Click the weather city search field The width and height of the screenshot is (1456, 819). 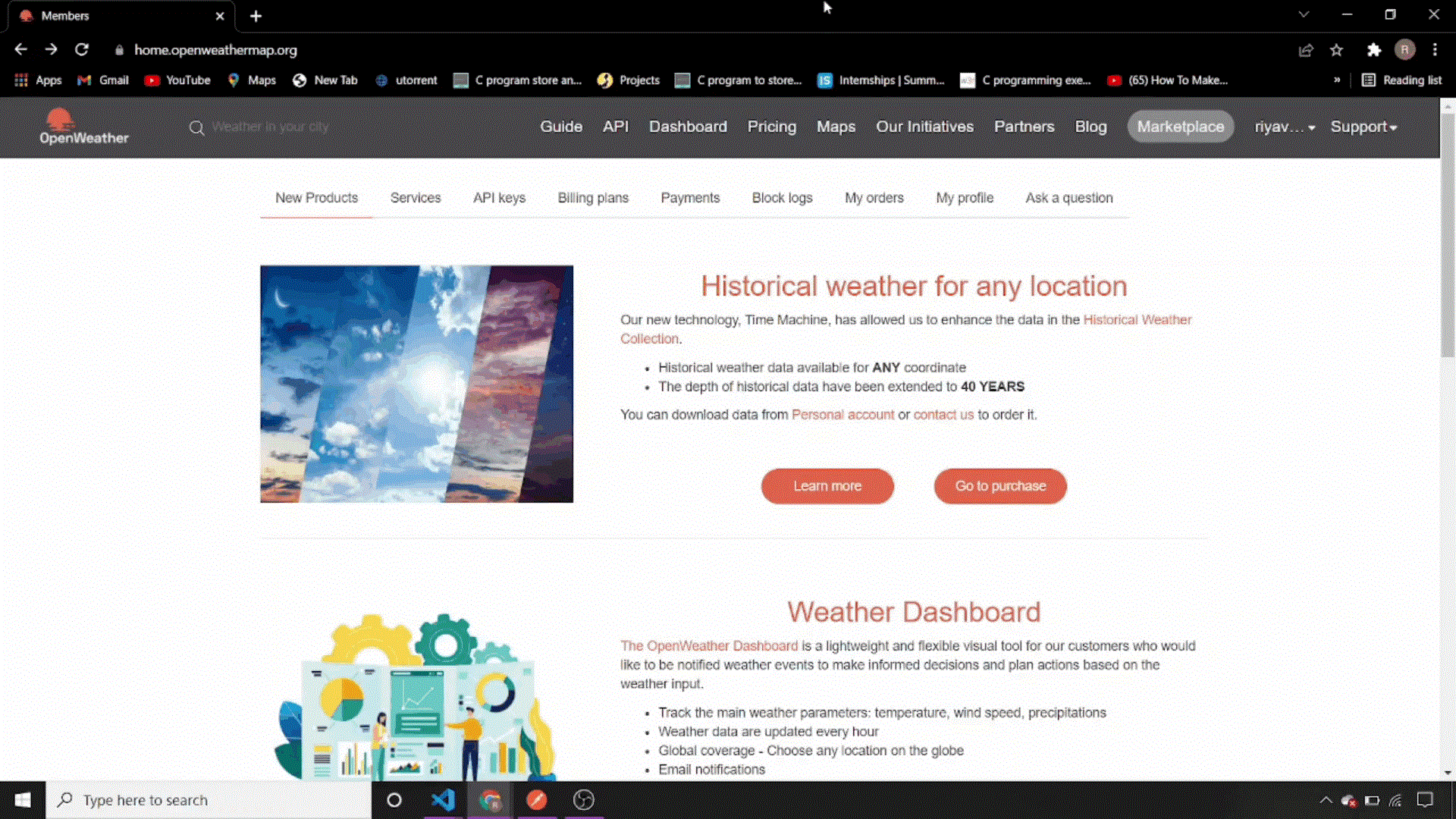pyautogui.click(x=270, y=127)
